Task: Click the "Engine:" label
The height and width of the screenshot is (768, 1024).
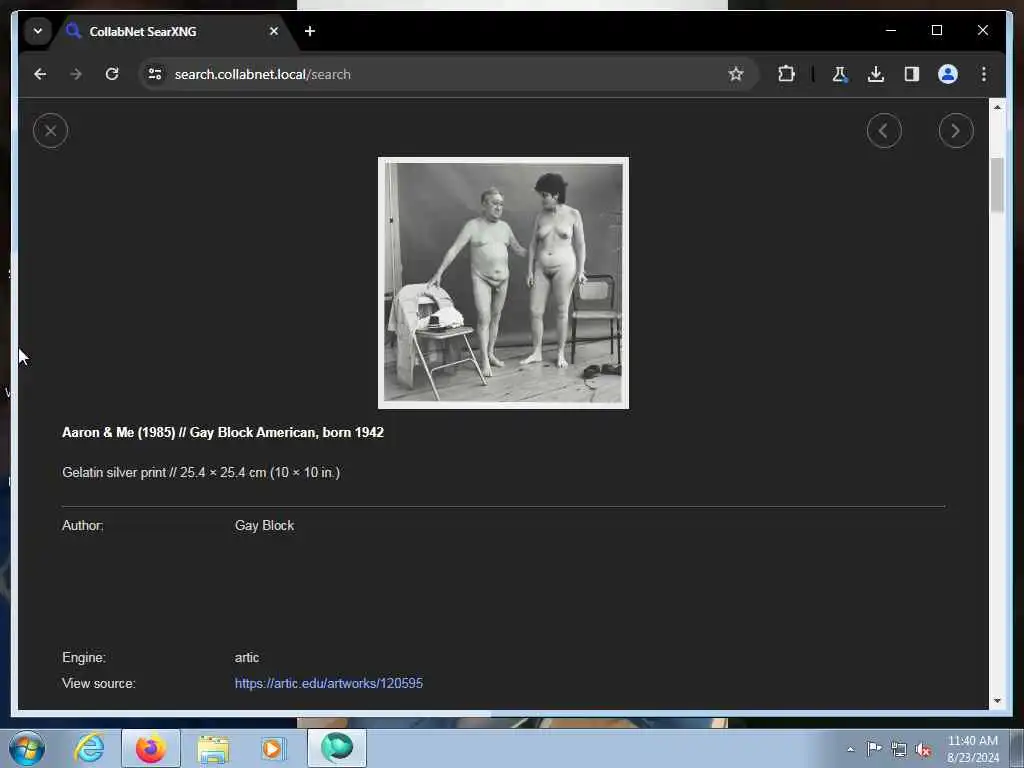Action: coord(84,658)
